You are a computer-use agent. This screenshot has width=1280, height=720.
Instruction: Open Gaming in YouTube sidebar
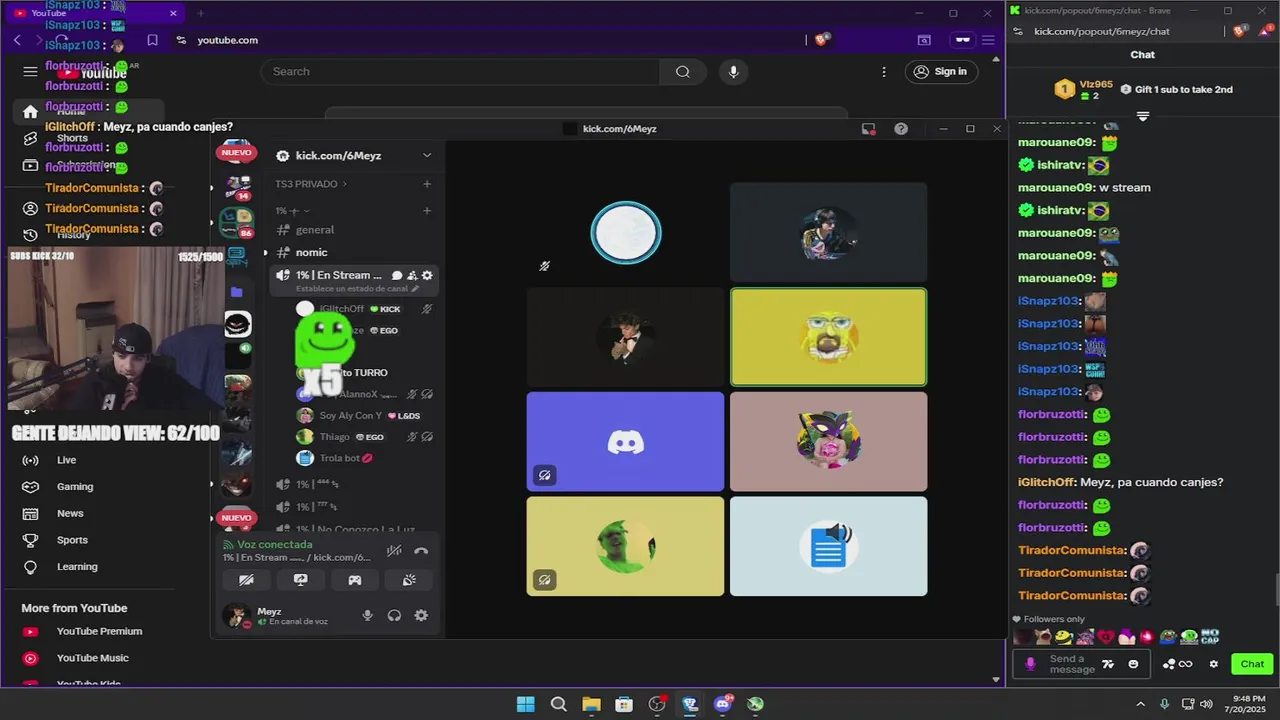pos(74,487)
